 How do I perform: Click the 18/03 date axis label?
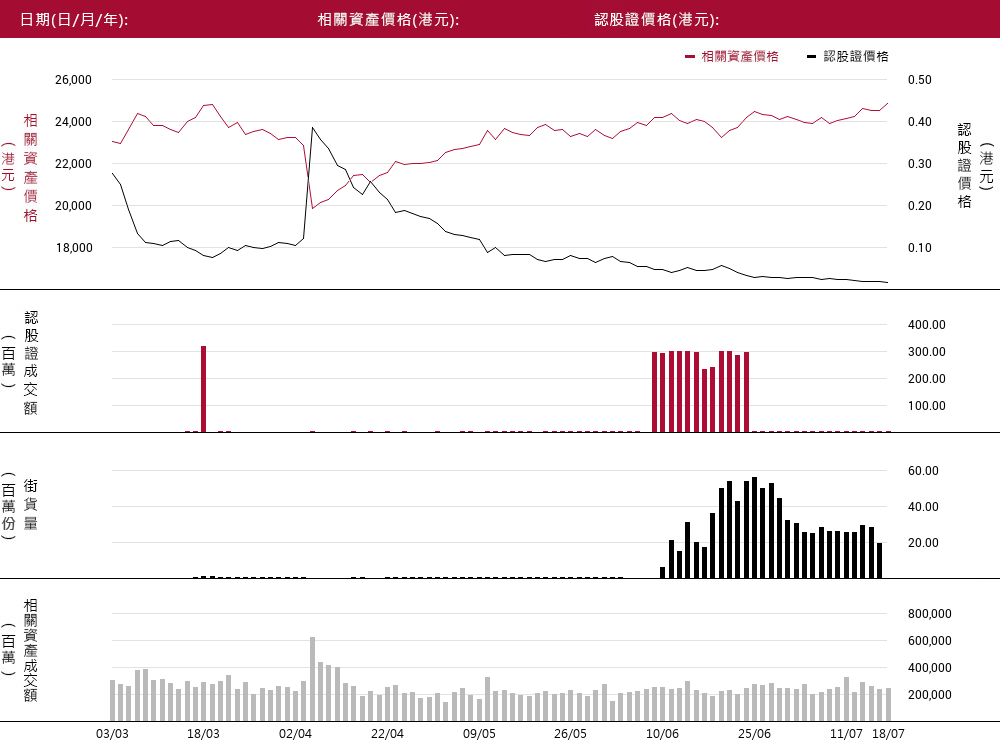tap(203, 734)
